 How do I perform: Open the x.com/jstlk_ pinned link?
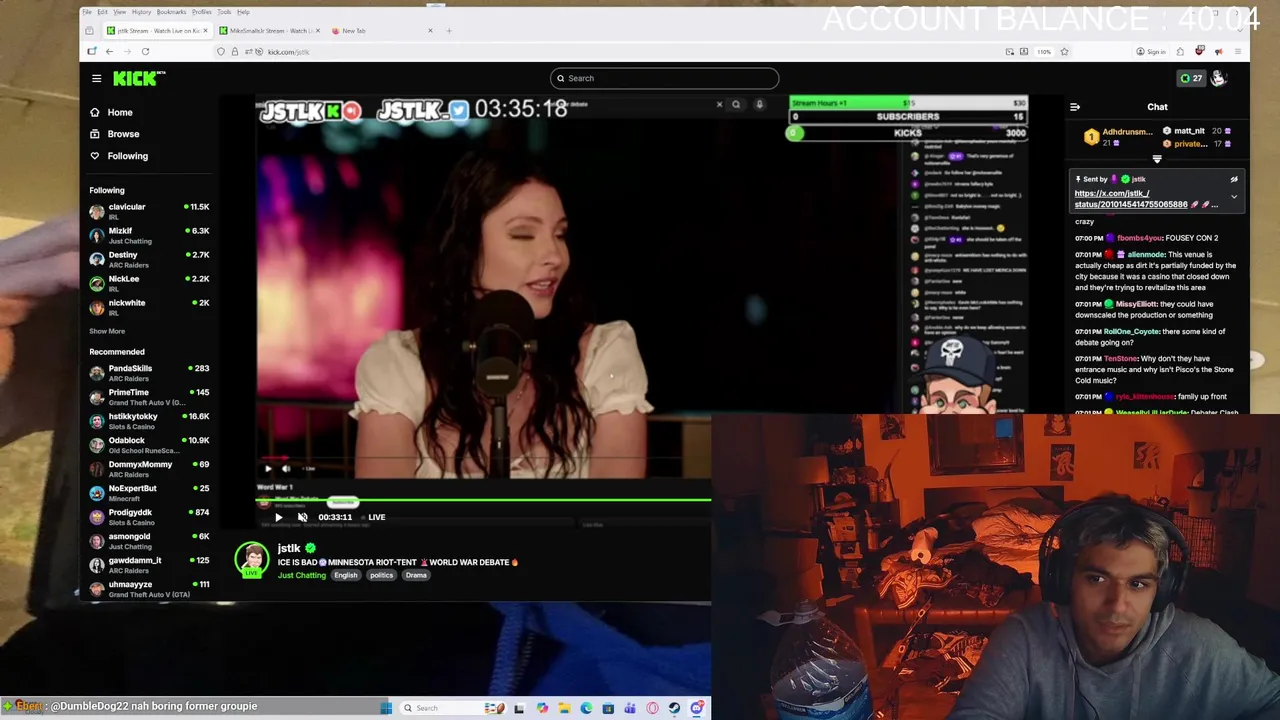coord(1131,199)
